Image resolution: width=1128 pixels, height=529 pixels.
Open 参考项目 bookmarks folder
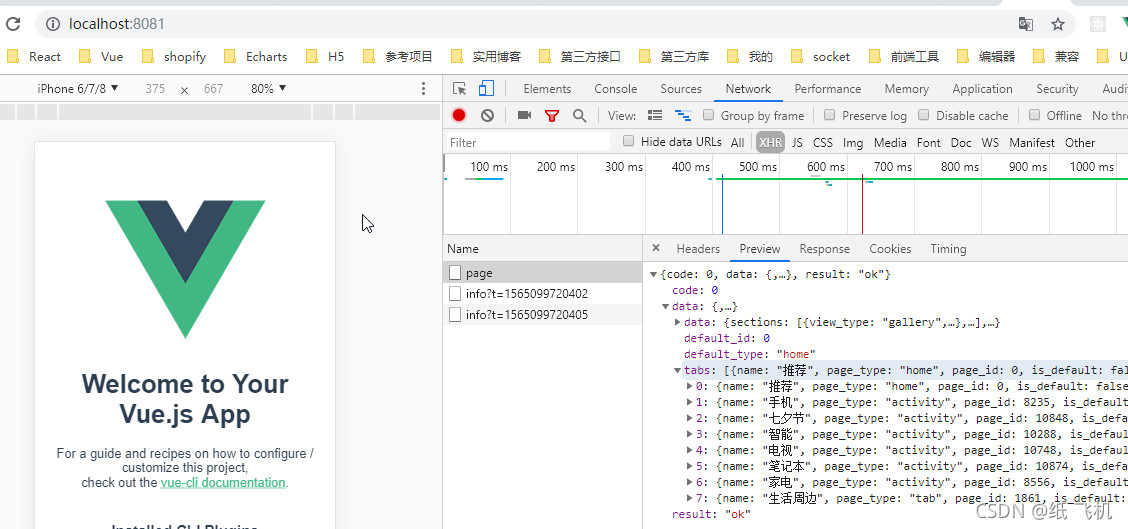(x=398, y=56)
